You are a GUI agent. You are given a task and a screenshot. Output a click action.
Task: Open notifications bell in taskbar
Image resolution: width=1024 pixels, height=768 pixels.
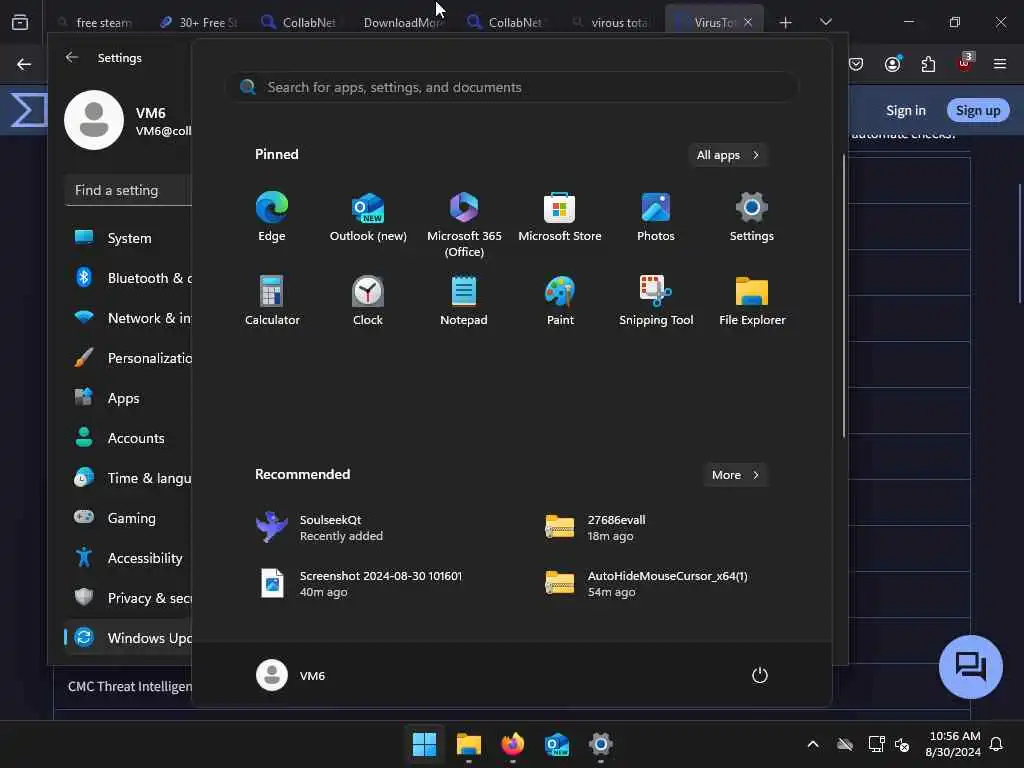[x=997, y=744]
